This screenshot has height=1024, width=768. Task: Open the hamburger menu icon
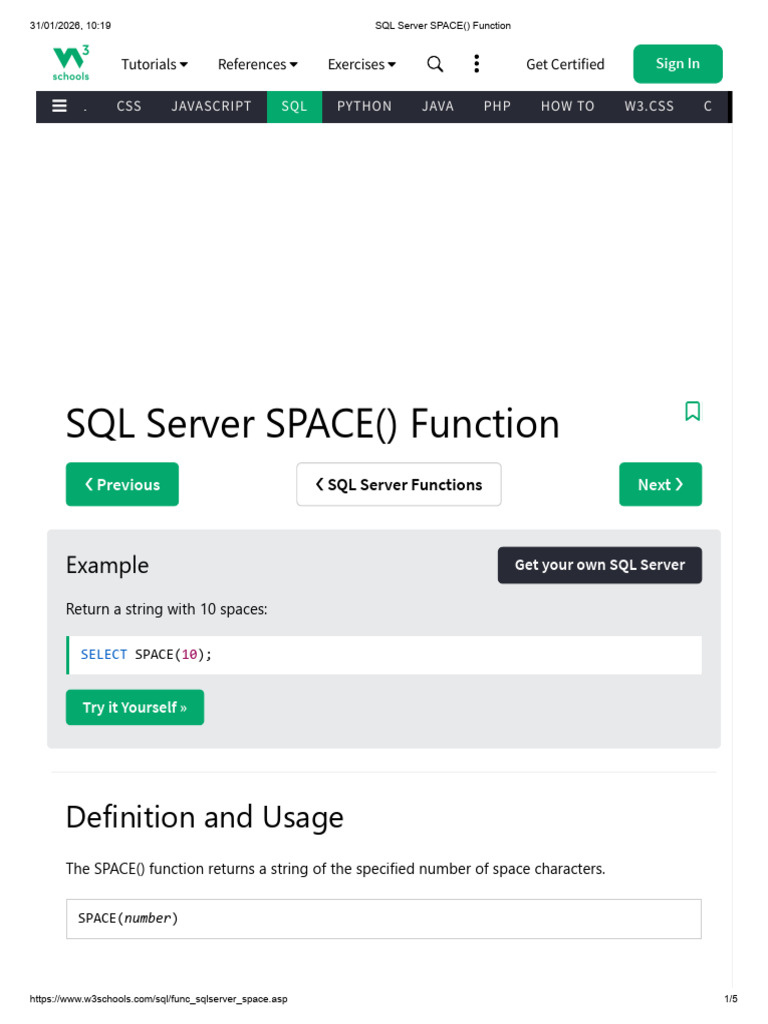pyautogui.click(x=59, y=106)
